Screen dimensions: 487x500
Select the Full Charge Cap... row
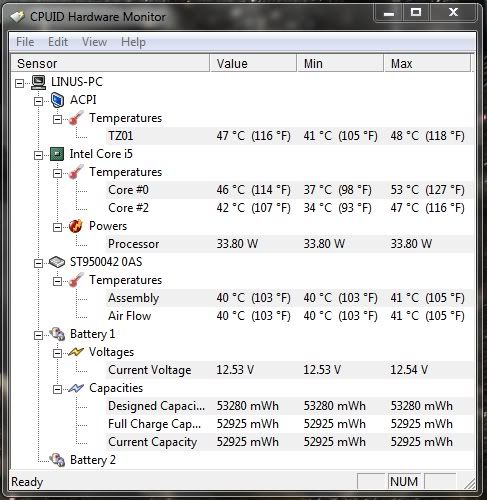coord(289,424)
